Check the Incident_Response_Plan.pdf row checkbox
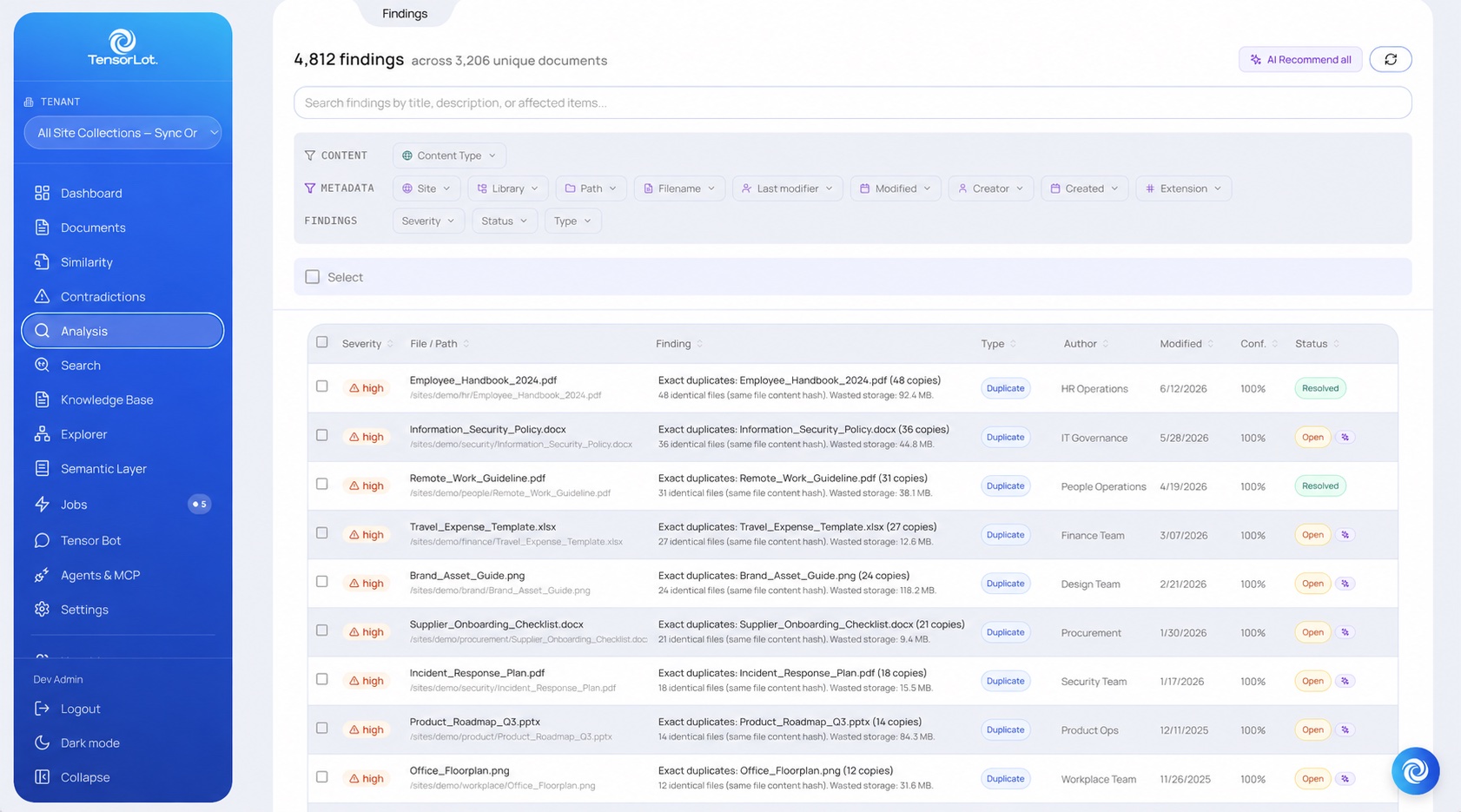The height and width of the screenshot is (812, 1461). 322,678
